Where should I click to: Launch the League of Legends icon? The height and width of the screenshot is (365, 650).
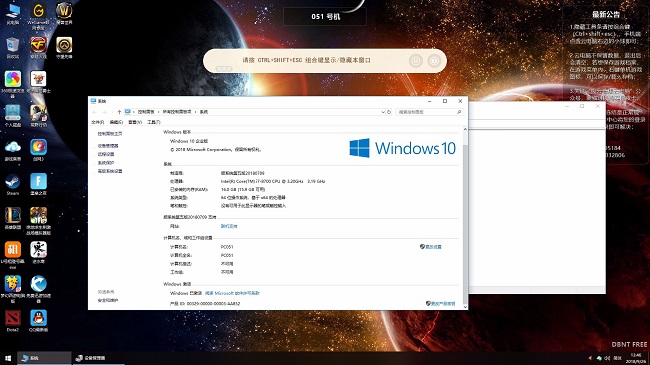point(13,218)
